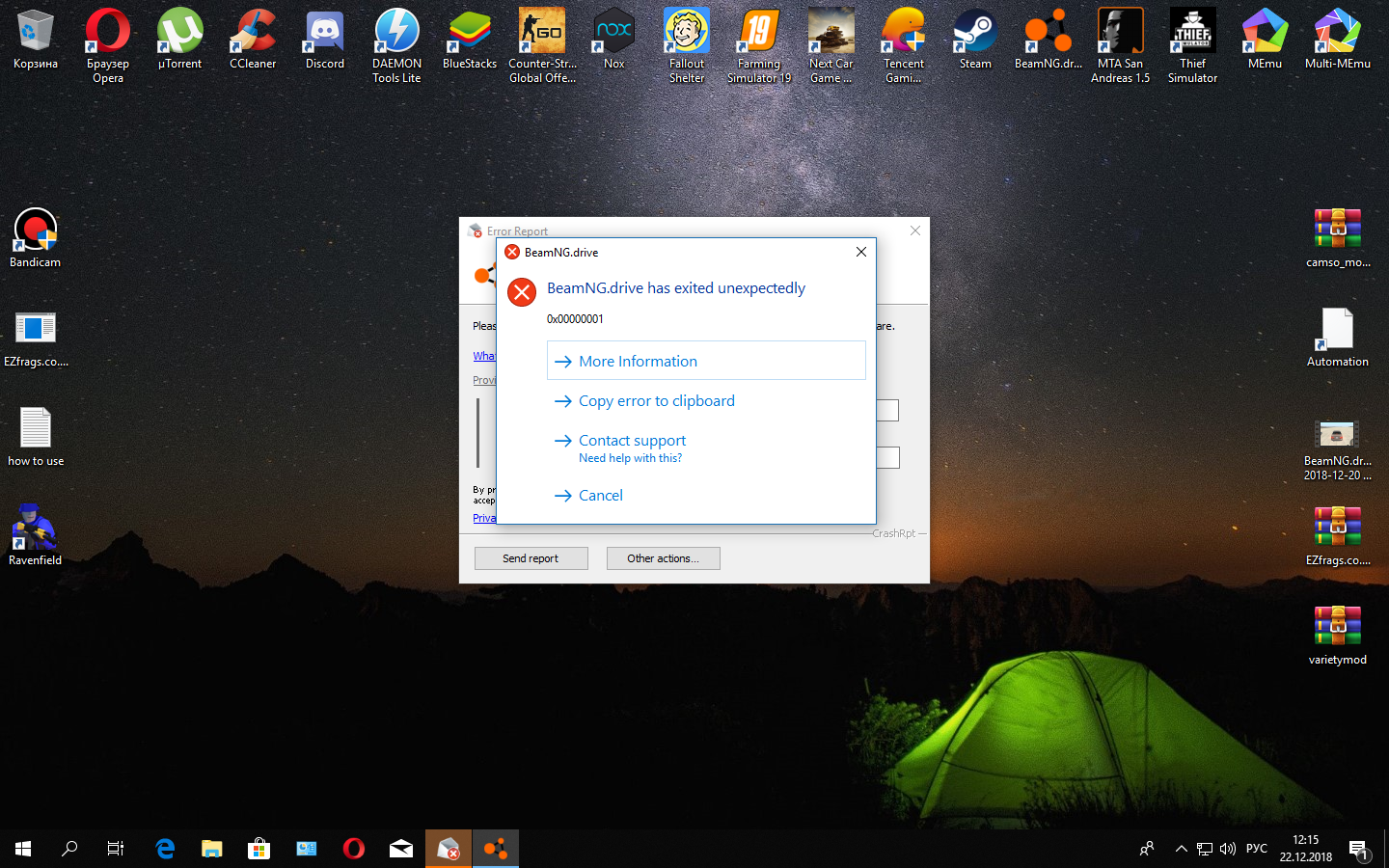1389x868 pixels.
Task: Open the Windows Start menu
Action: point(23,849)
